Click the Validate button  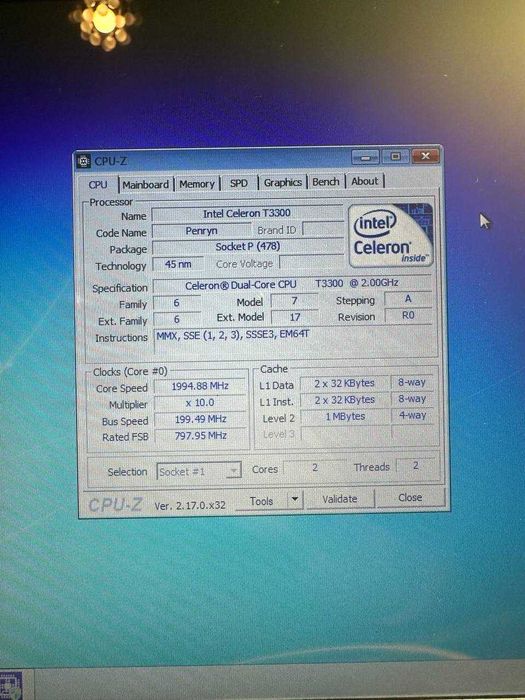[x=340, y=499]
